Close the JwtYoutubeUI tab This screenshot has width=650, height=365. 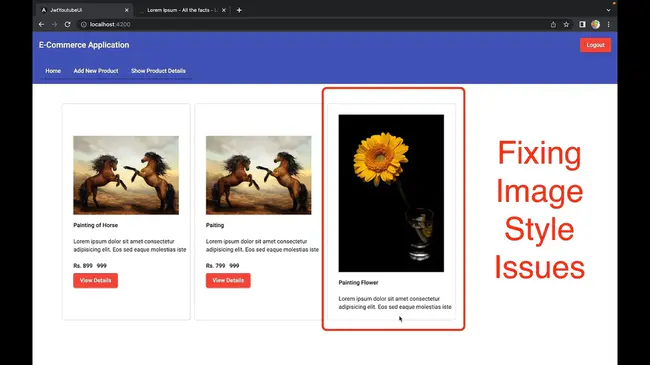(x=127, y=10)
